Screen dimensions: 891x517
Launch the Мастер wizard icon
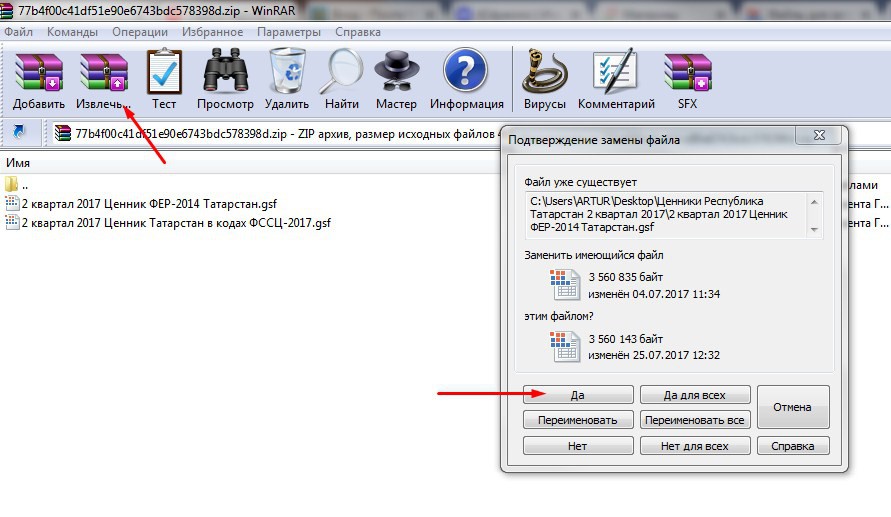(x=397, y=71)
